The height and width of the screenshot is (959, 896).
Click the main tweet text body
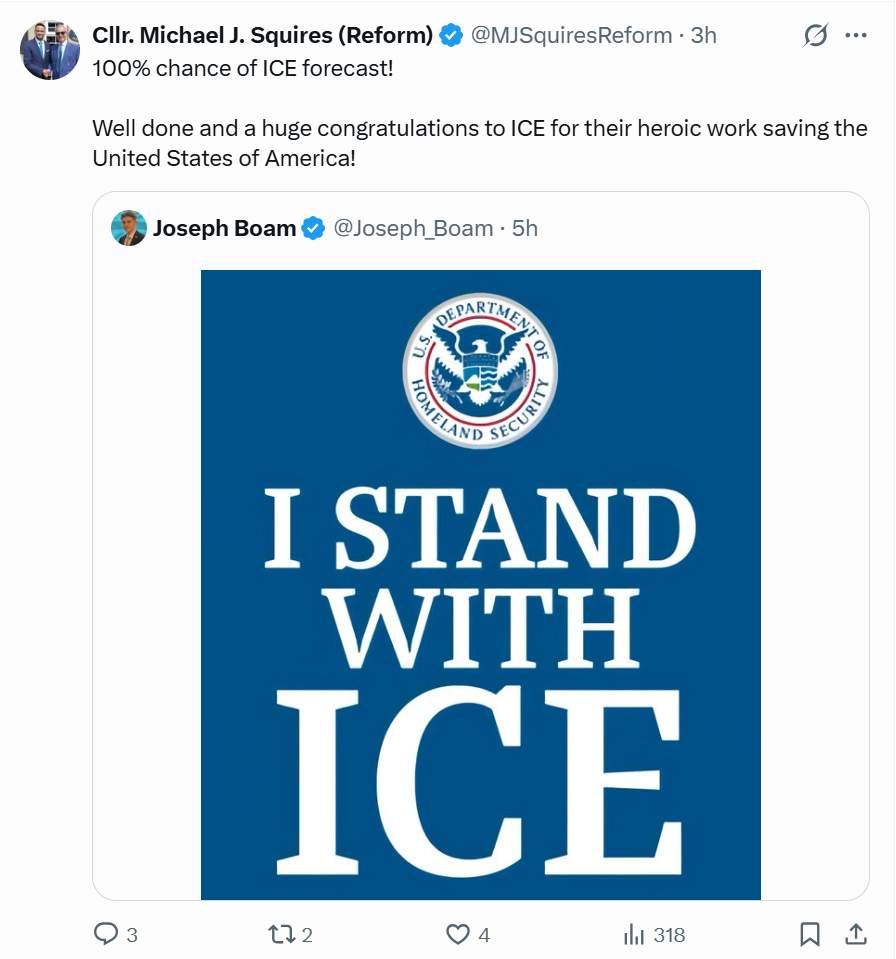(478, 129)
